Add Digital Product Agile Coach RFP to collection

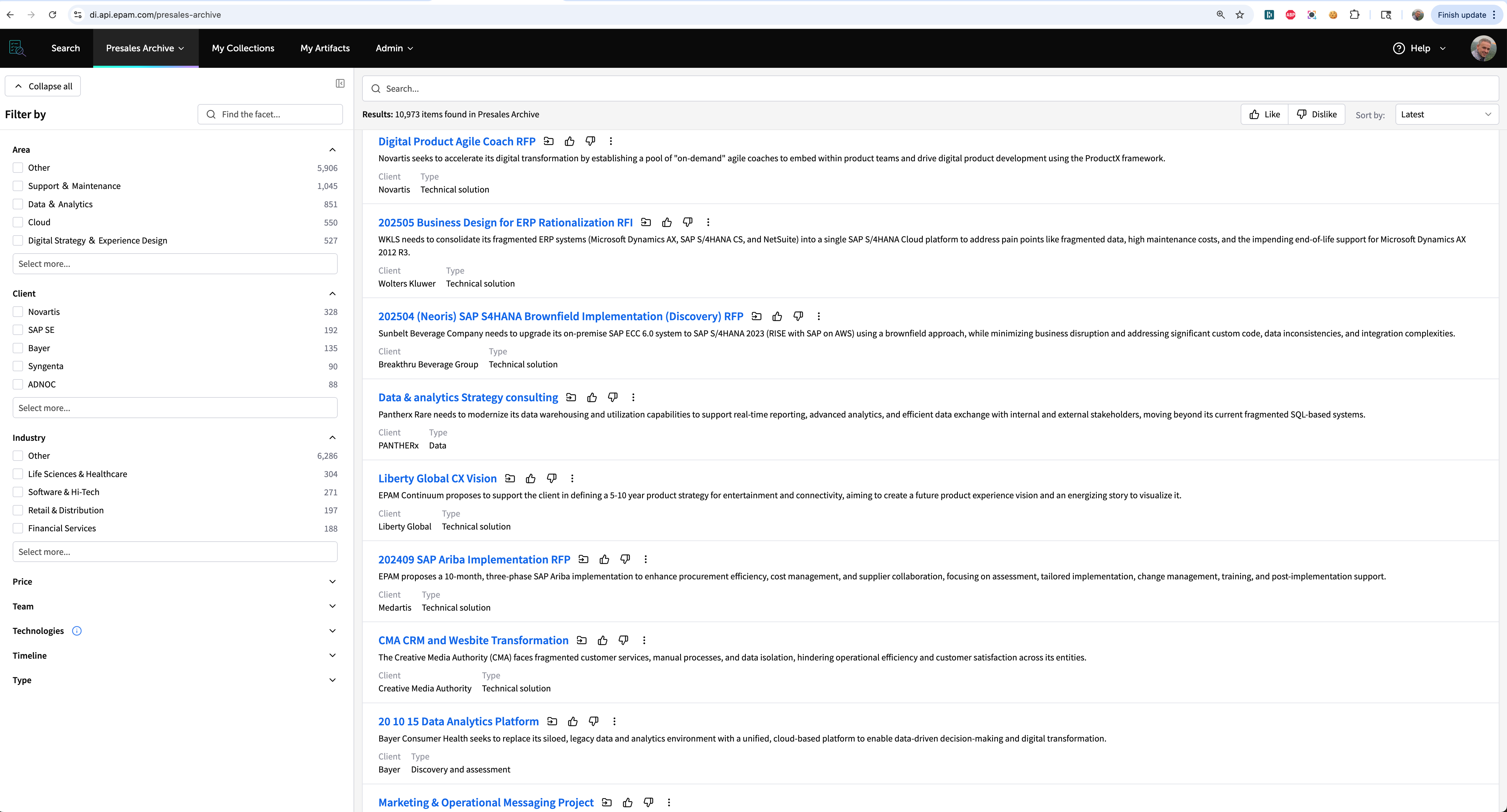(x=549, y=141)
